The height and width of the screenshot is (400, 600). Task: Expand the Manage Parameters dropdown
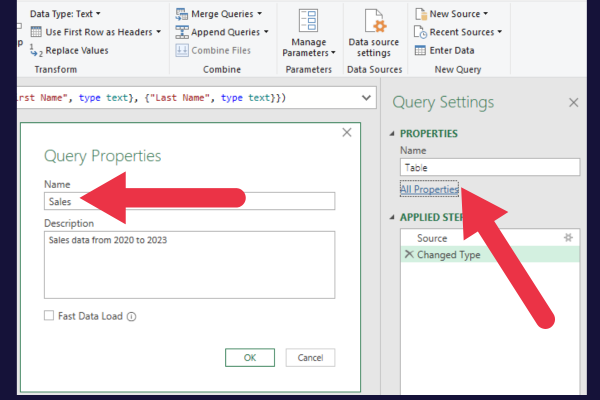(333, 53)
